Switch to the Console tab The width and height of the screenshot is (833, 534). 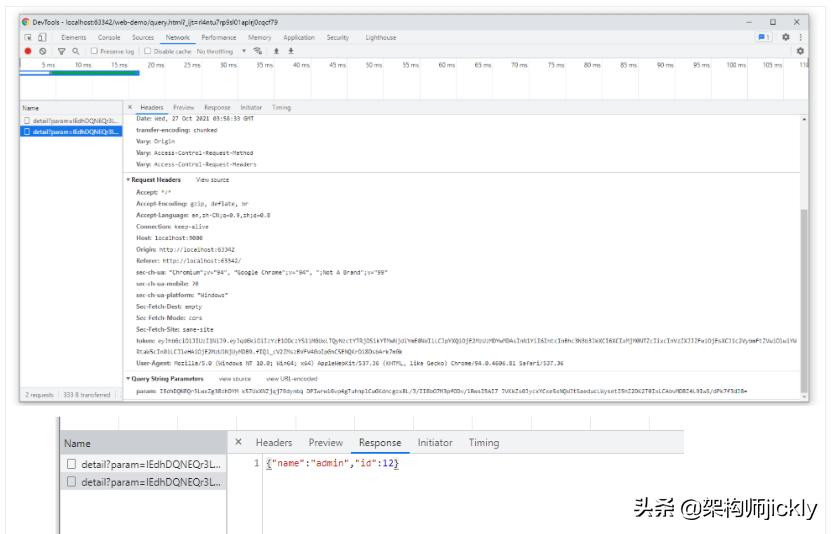click(109, 38)
